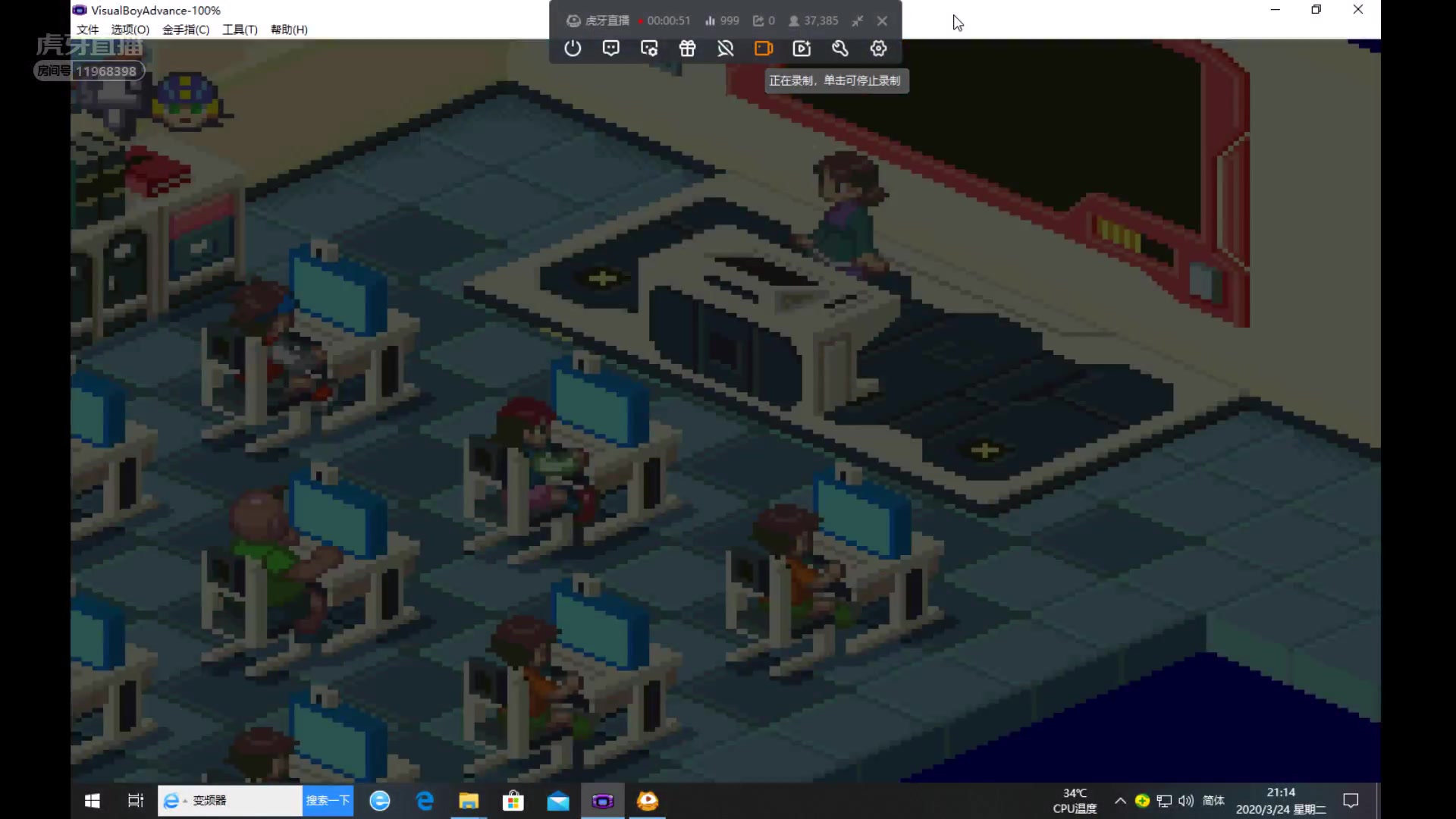
Task: Open the Huya streaming app taskbar icon
Action: coord(648,801)
